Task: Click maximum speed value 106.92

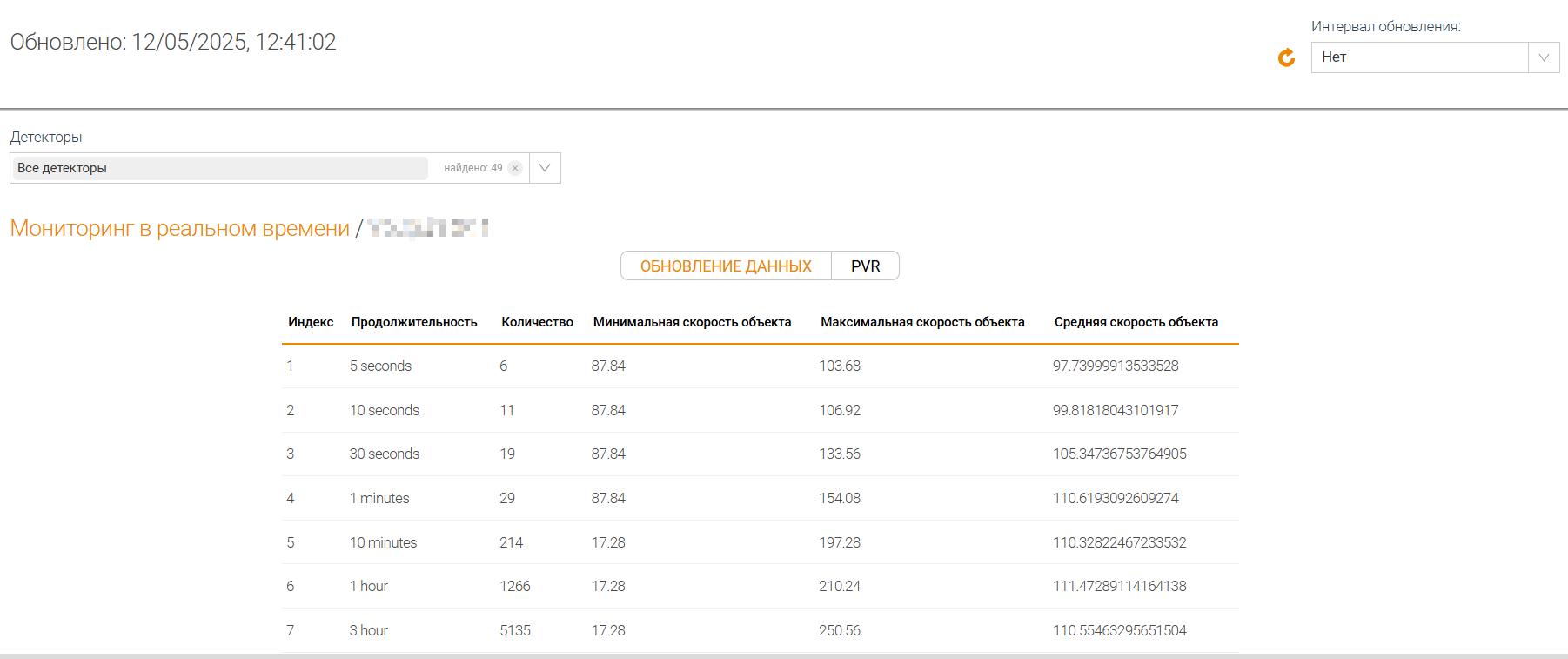Action: pos(840,410)
